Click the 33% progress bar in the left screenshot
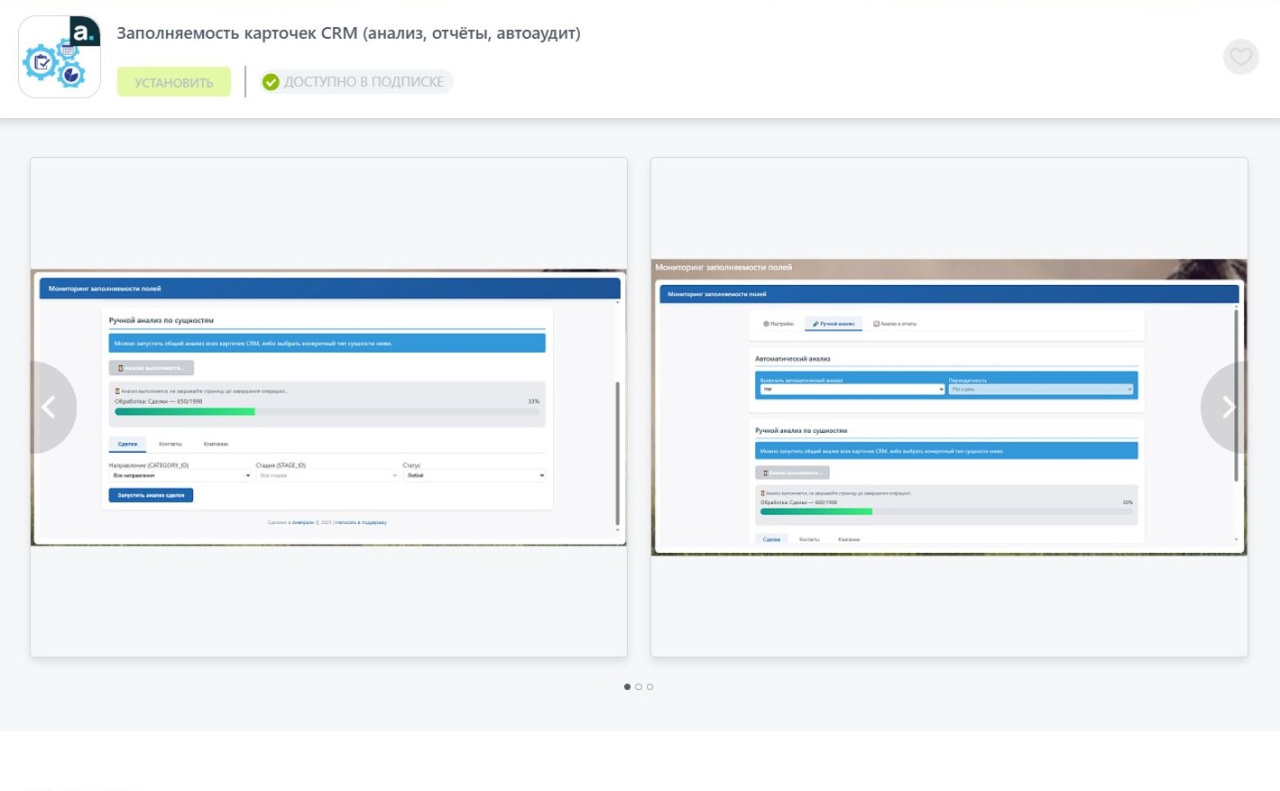The width and height of the screenshot is (1280, 791). [x=327, y=411]
